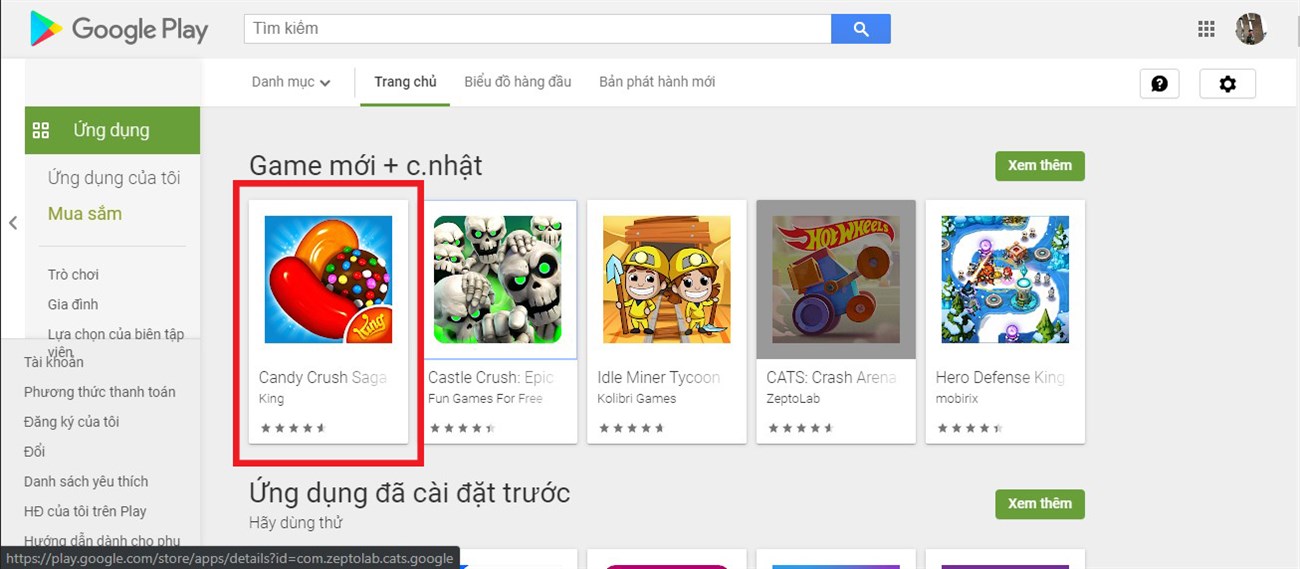Screen dimensions: 1300x569
Task: Open the Hero Defense King icon
Action: [1005, 280]
